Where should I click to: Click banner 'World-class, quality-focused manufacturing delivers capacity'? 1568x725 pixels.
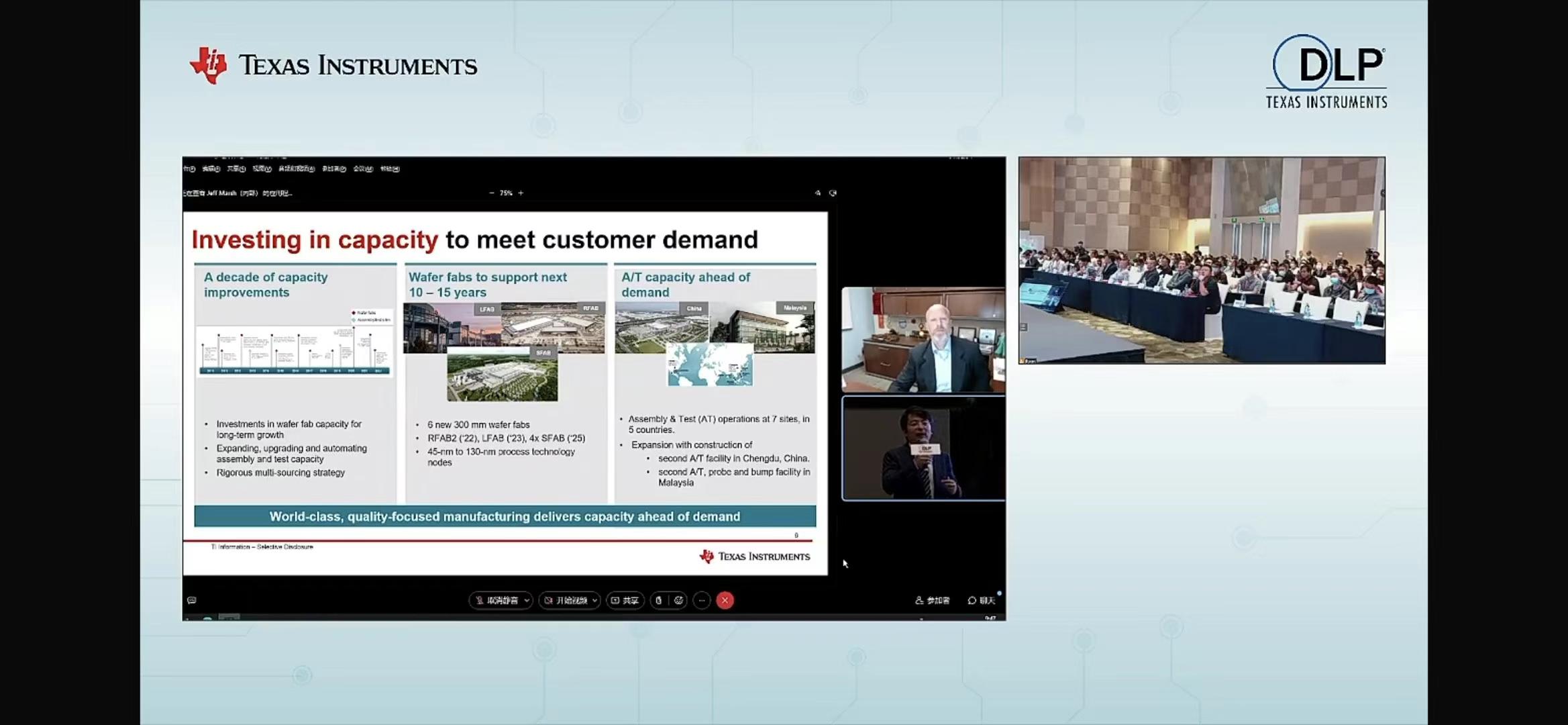(x=505, y=516)
